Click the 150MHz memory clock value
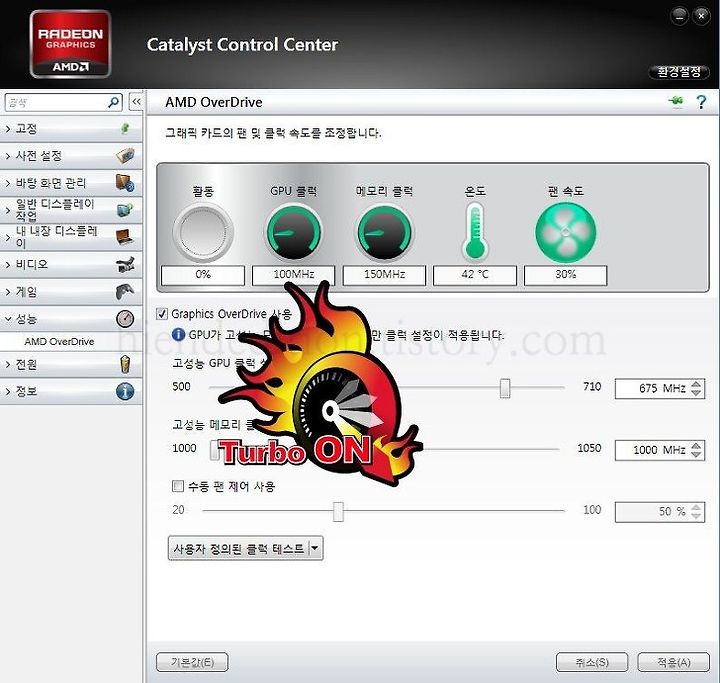Viewport: 720px width, 683px height. 384,275
